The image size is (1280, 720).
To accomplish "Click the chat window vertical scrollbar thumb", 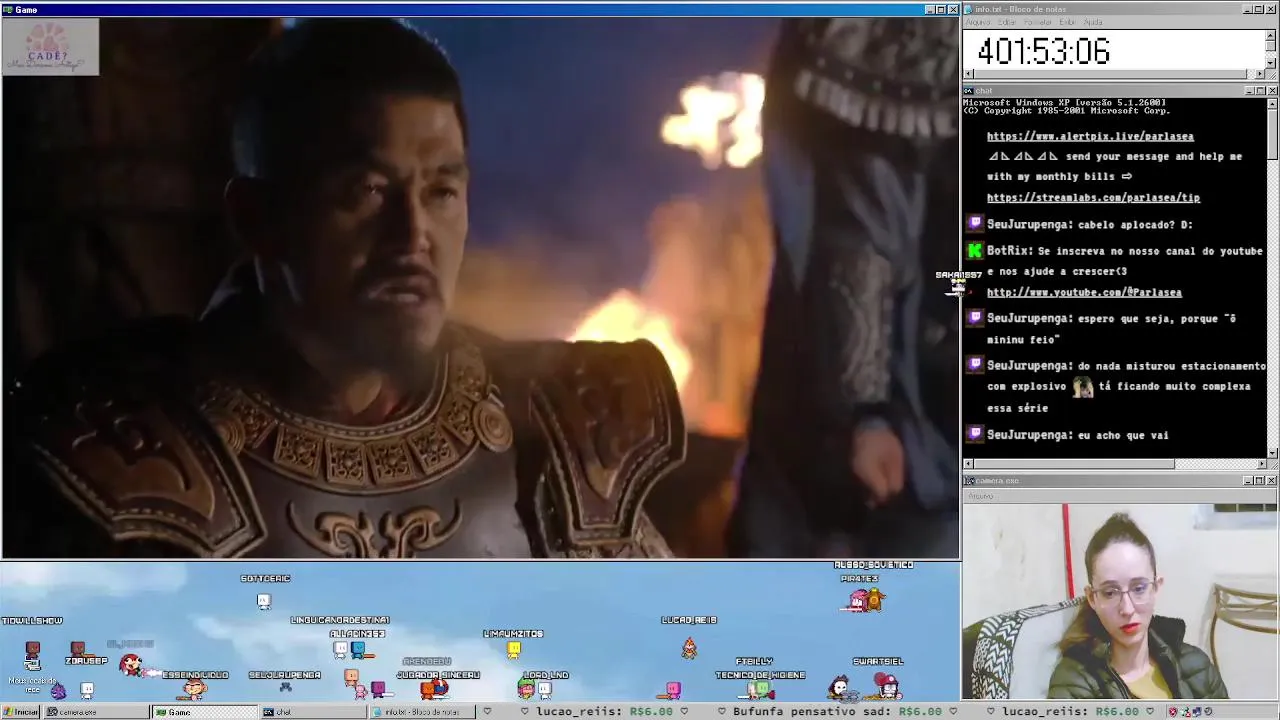I will pyautogui.click(x=1271, y=133).
